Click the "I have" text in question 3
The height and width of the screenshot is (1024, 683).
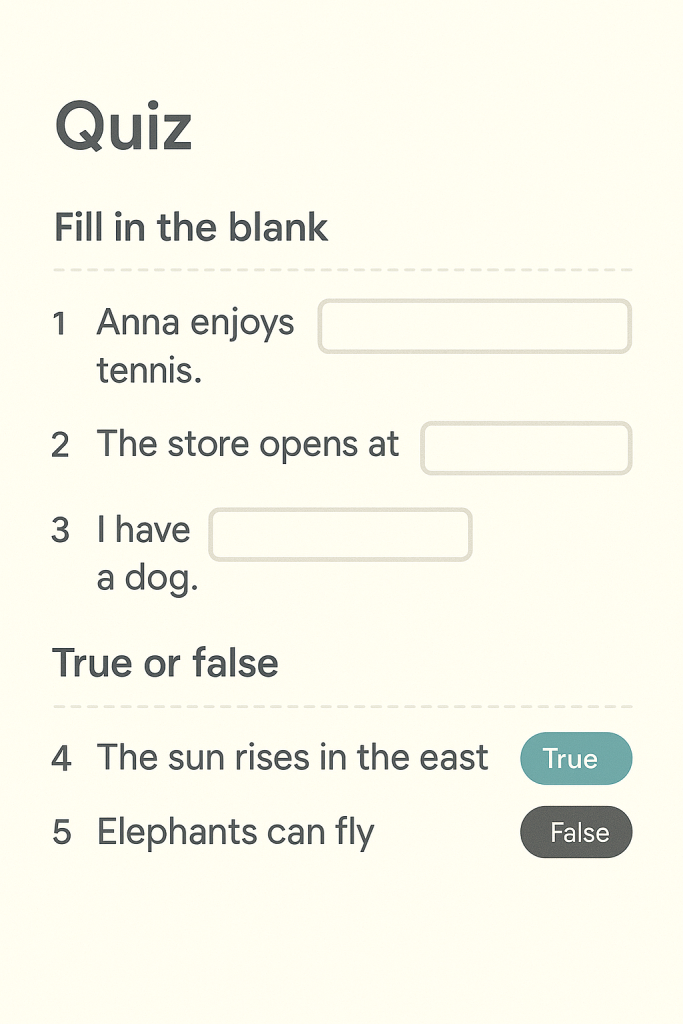coord(144,530)
